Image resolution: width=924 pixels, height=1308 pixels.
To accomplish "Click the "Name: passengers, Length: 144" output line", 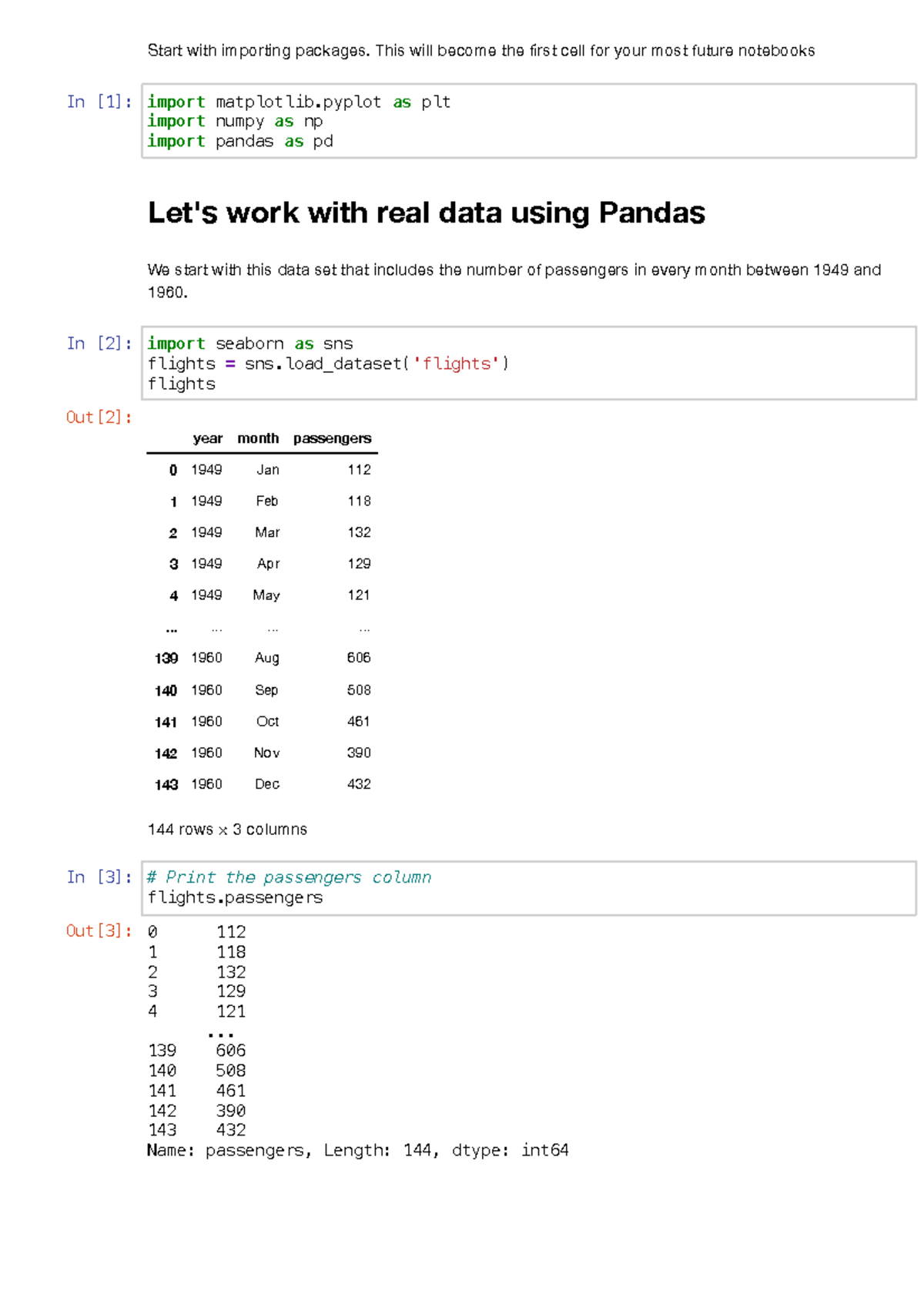I will click(357, 1150).
